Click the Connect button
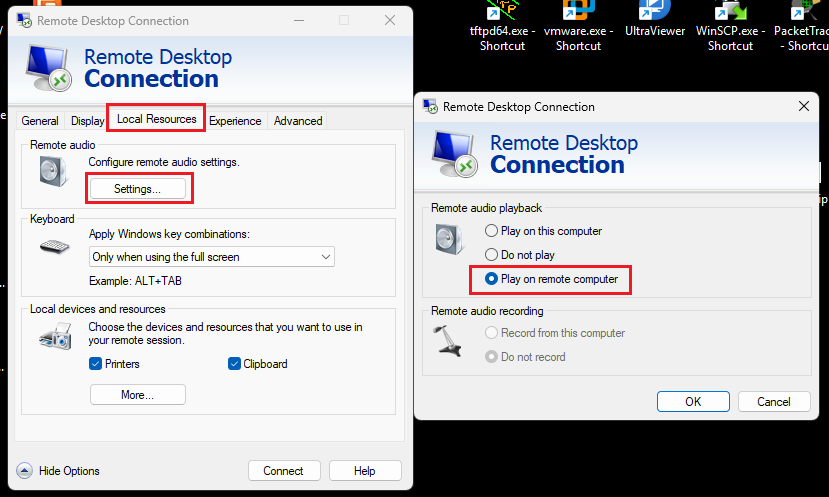This screenshot has height=497, width=829. tap(284, 471)
